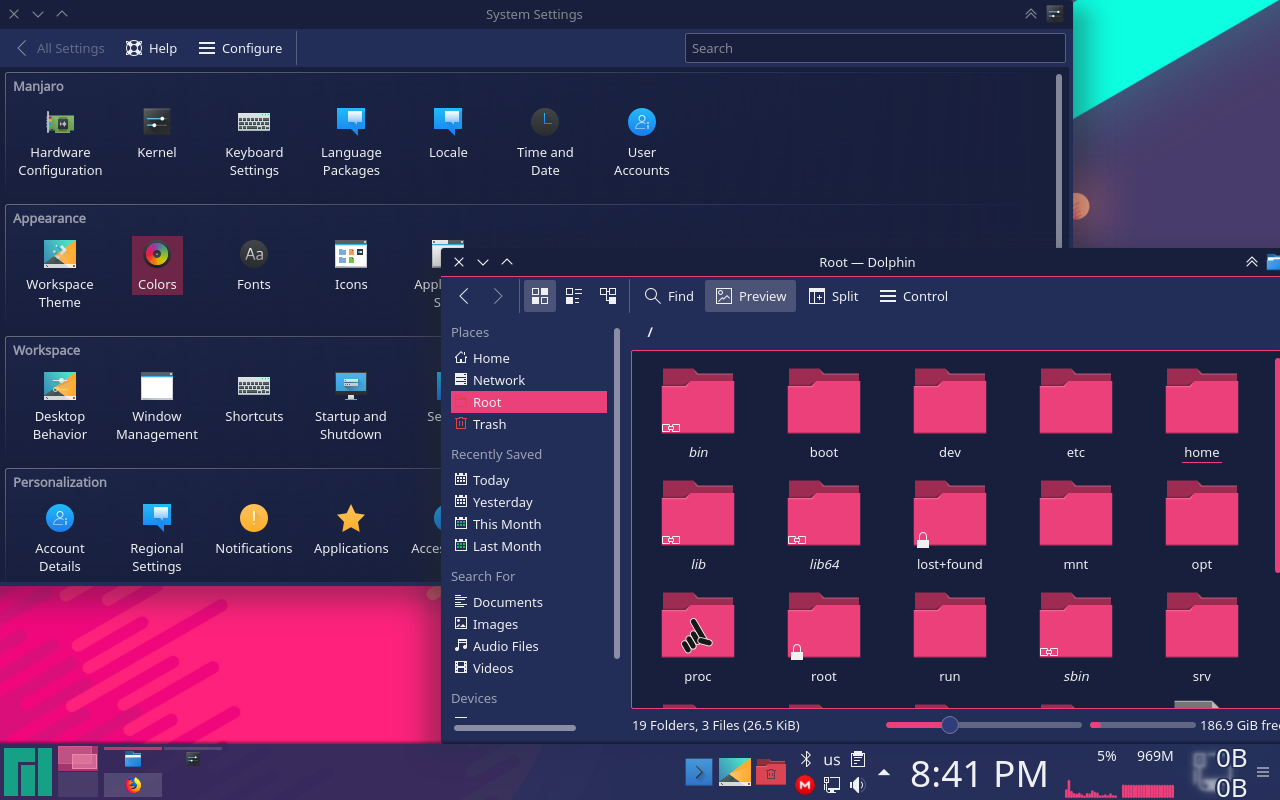Open Keyboard Settings module

(x=254, y=143)
